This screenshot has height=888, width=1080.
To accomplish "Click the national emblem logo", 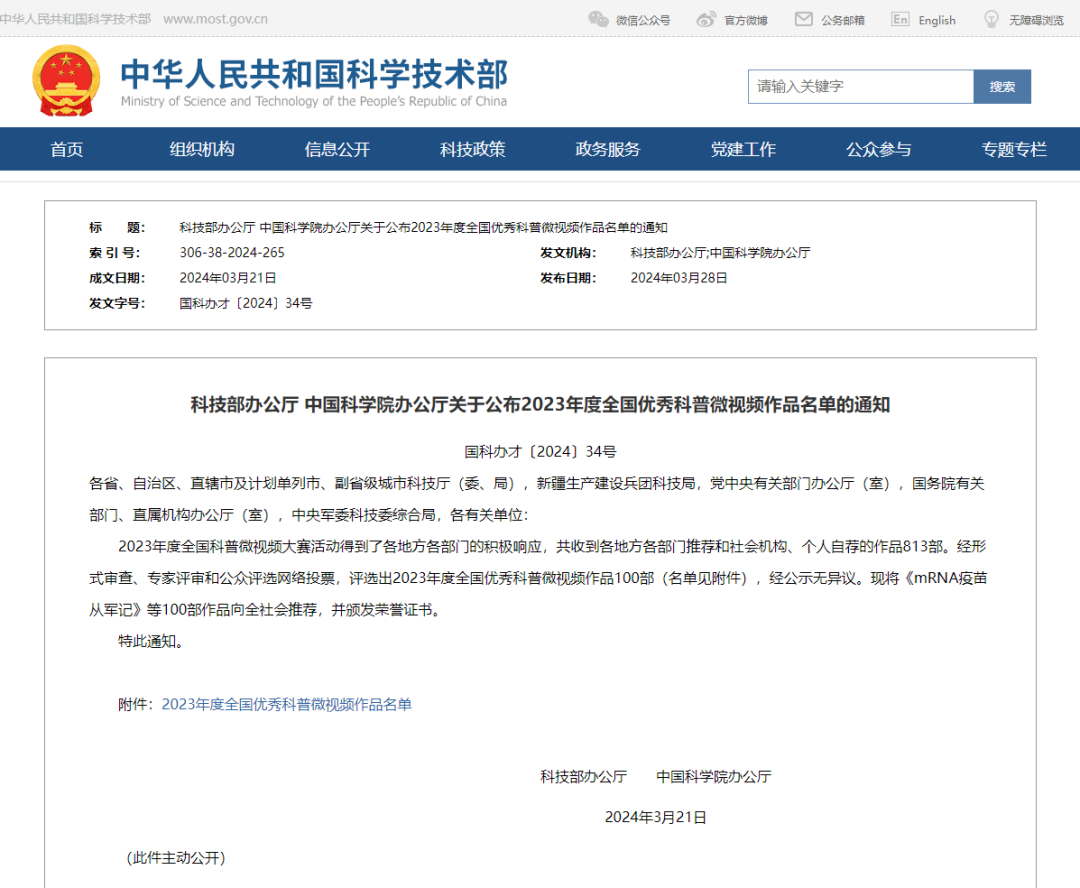I will 66,81.
